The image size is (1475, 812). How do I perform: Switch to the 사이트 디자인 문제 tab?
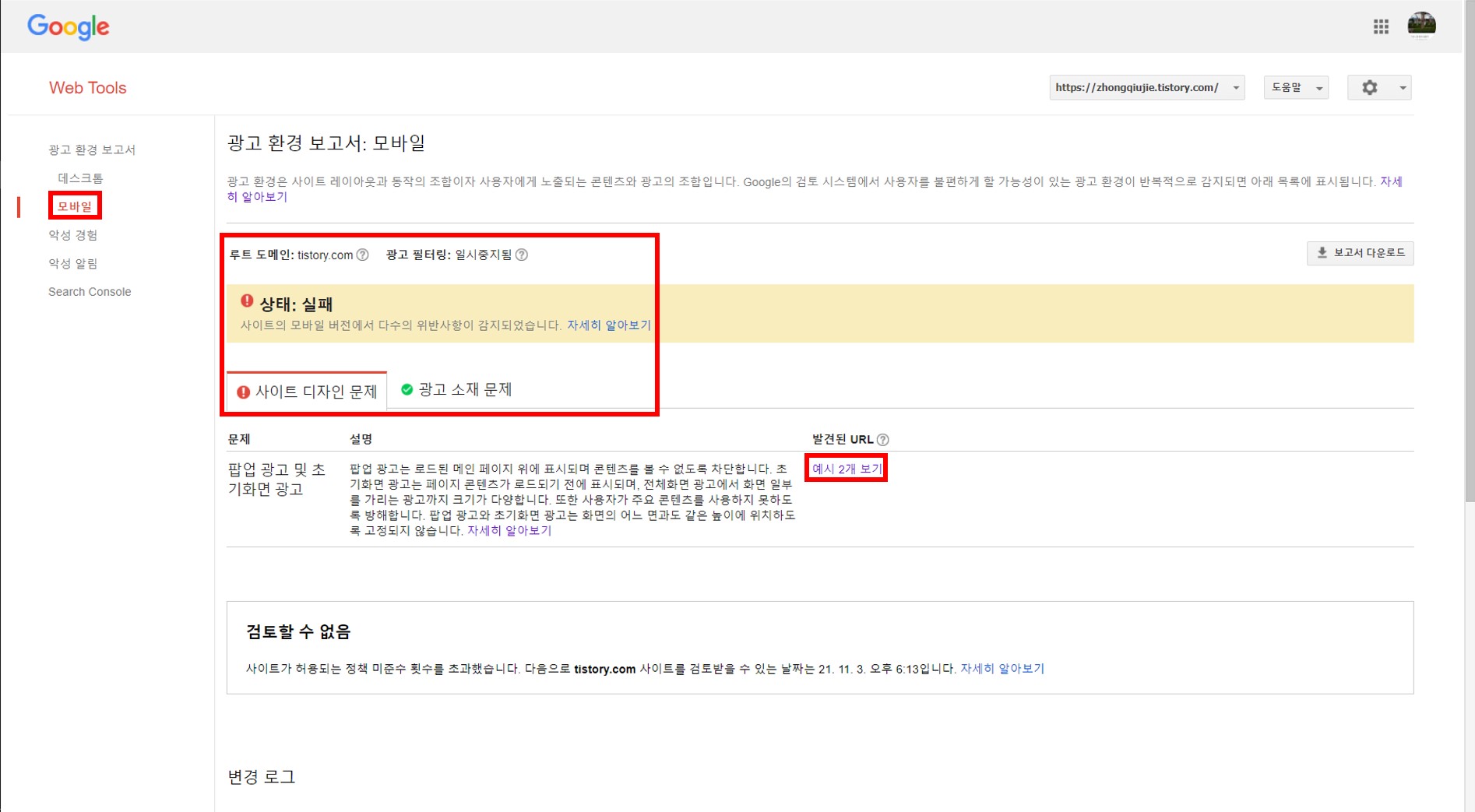click(x=307, y=392)
